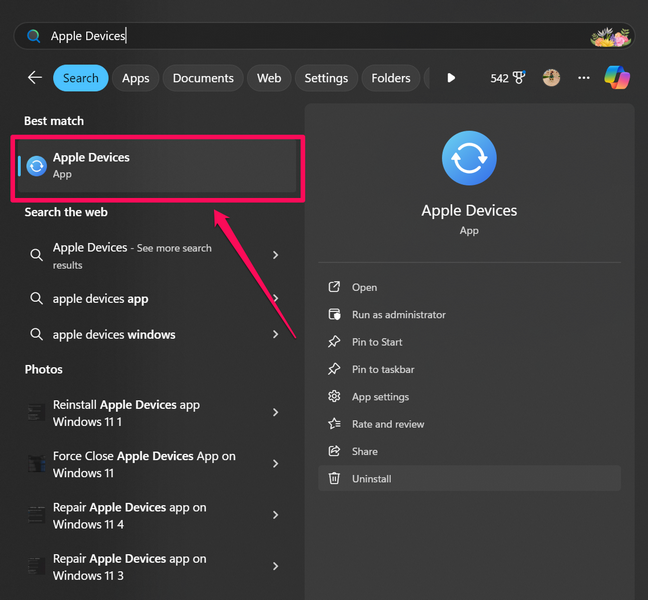Switch to the Apps filter tab

point(135,78)
